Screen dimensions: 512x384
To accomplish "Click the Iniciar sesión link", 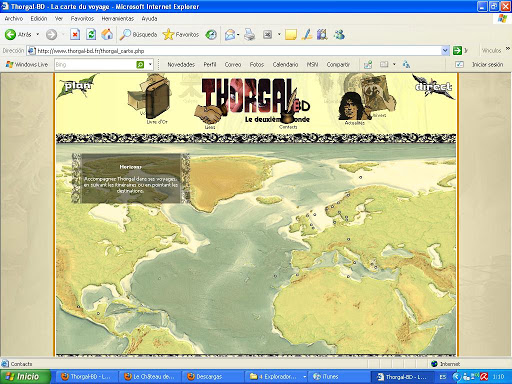I will click(x=487, y=64).
